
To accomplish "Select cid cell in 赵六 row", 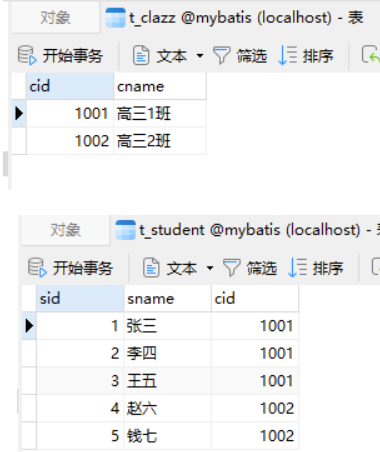I will pyautogui.click(x=255, y=408).
